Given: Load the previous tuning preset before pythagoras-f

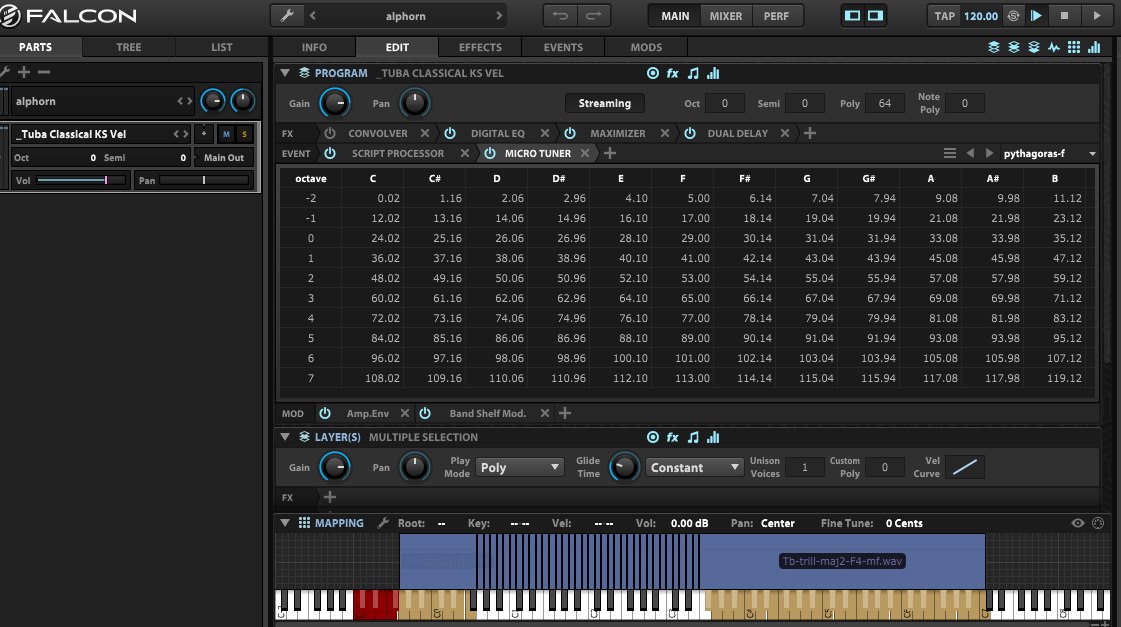Looking at the screenshot, I should 970,153.
